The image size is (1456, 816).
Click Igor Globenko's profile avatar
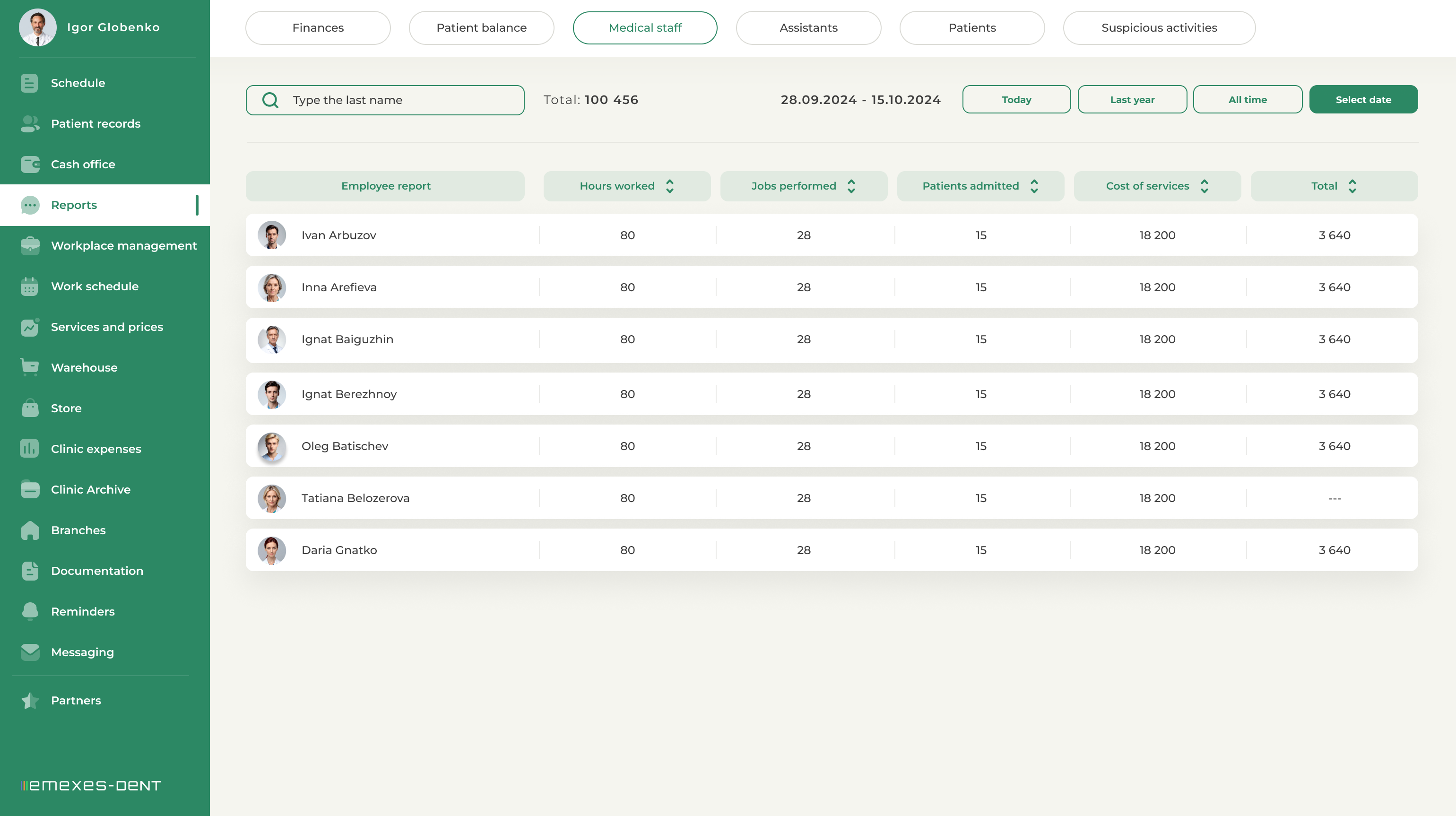pyautogui.click(x=37, y=27)
